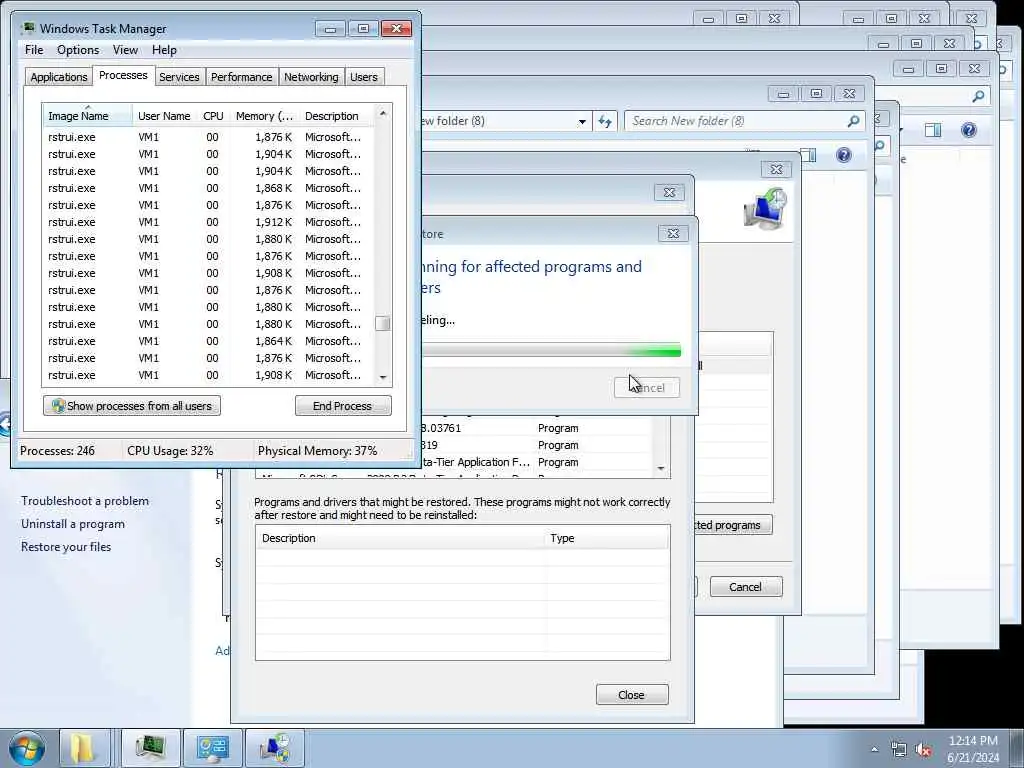Viewport: 1024px width, 768px height.
Task: Click the process list scroll-down arrow
Action: click(x=383, y=377)
